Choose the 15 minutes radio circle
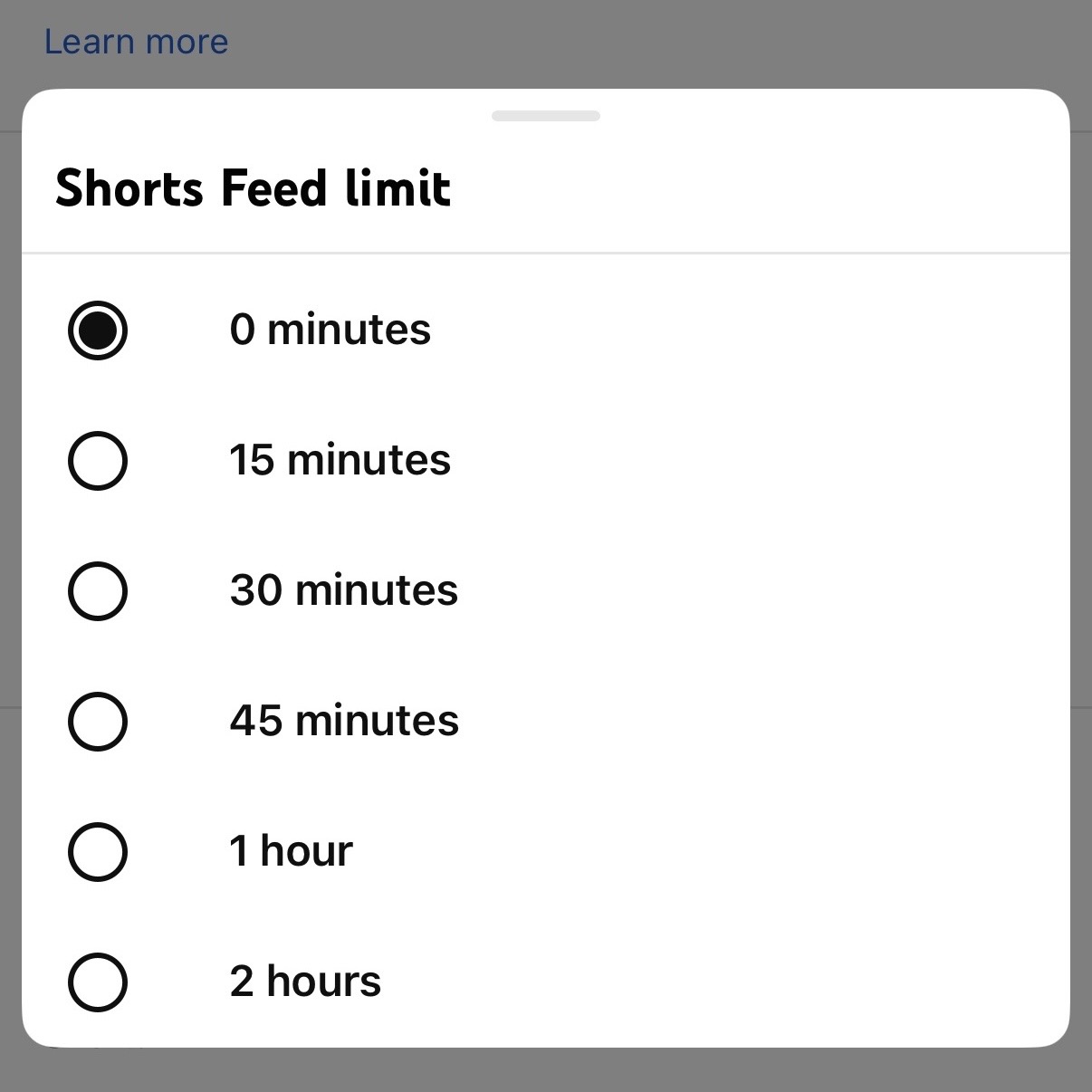The image size is (1092, 1092). 98,461
